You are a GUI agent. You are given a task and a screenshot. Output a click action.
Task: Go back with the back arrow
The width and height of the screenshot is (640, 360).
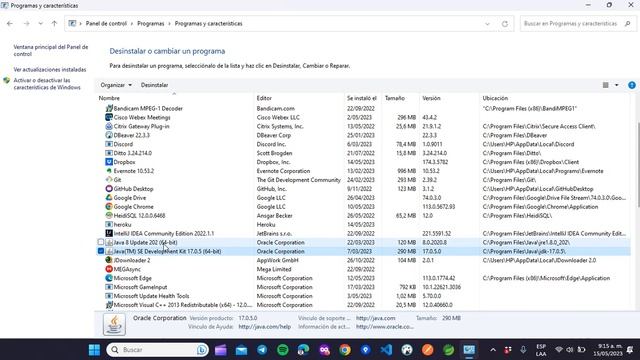pyautogui.click(x=10, y=24)
